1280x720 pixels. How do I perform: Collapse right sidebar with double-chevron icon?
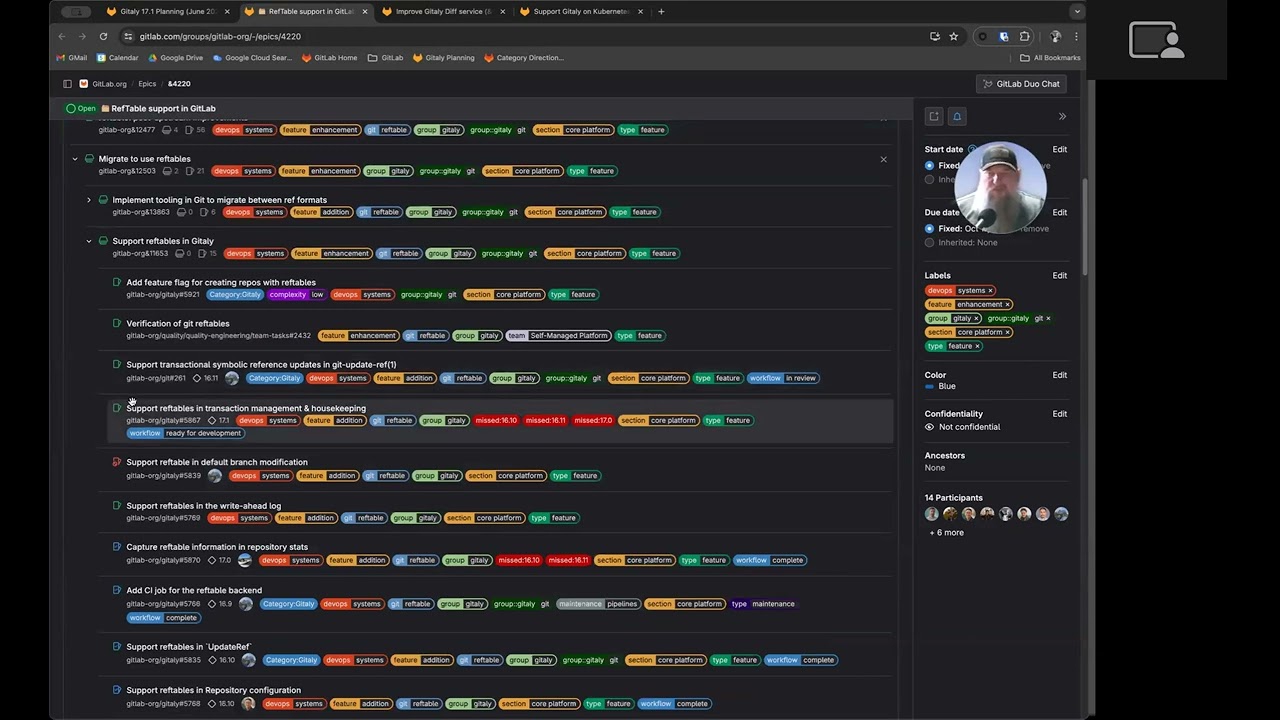pyautogui.click(x=1062, y=117)
